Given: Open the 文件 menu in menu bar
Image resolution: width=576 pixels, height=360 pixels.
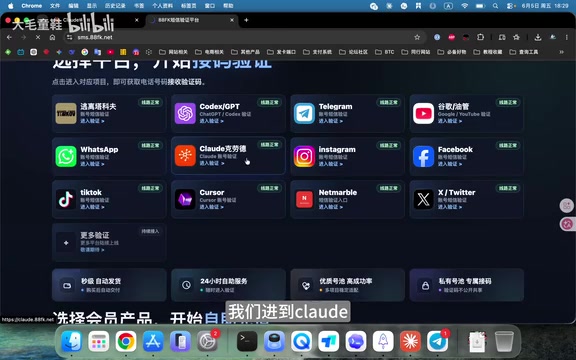Looking at the screenshot, I should pyautogui.click(x=55, y=6).
